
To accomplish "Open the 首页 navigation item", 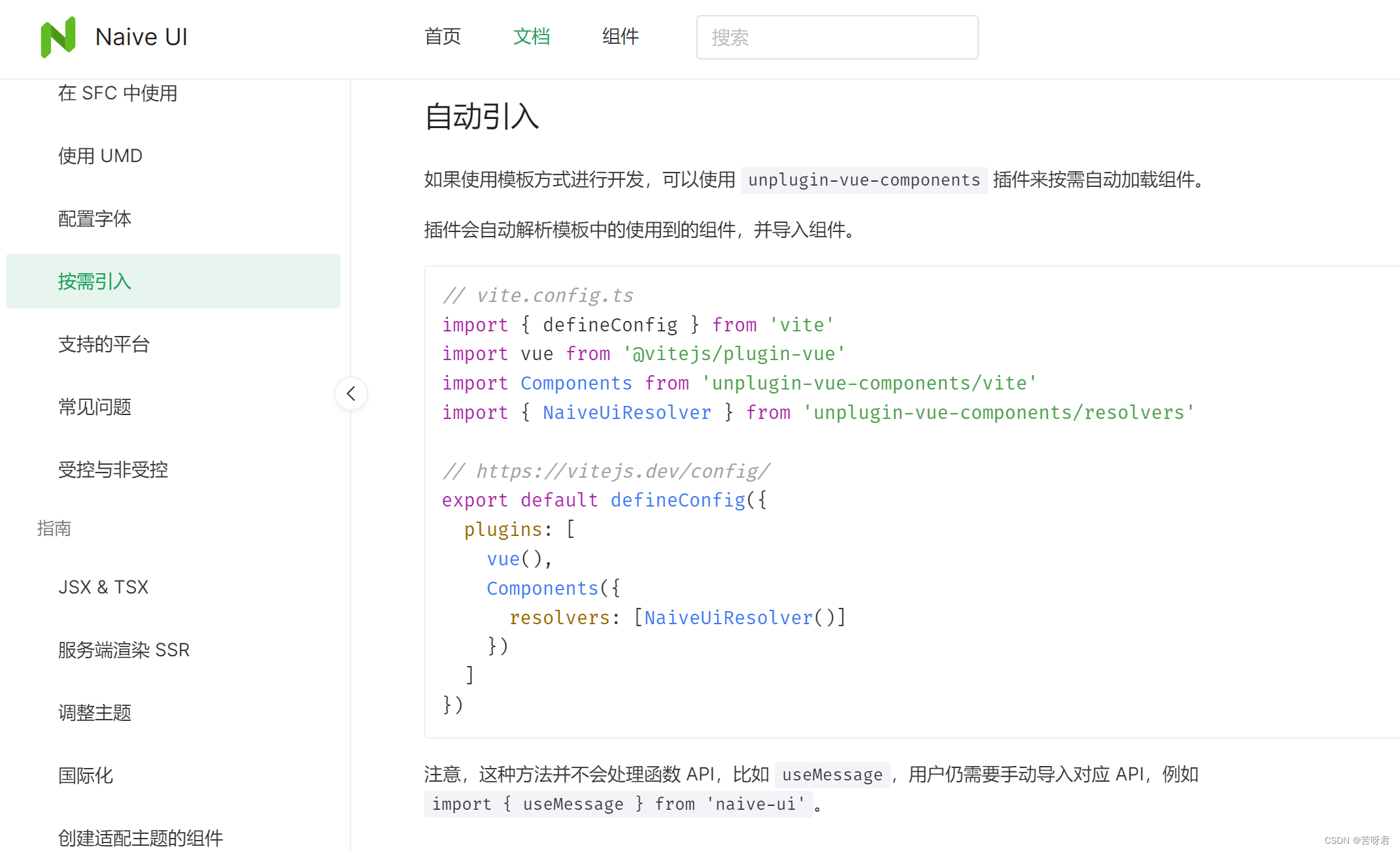I will [x=442, y=37].
